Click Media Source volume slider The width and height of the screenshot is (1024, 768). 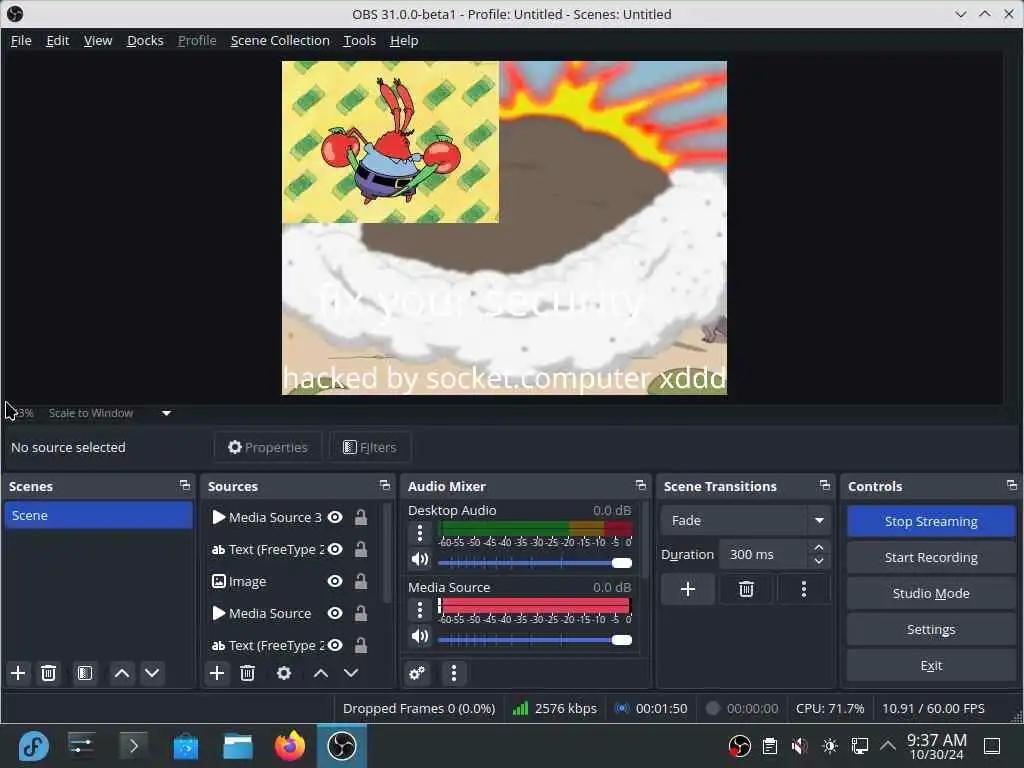pyautogui.click(x=535, y=639)
